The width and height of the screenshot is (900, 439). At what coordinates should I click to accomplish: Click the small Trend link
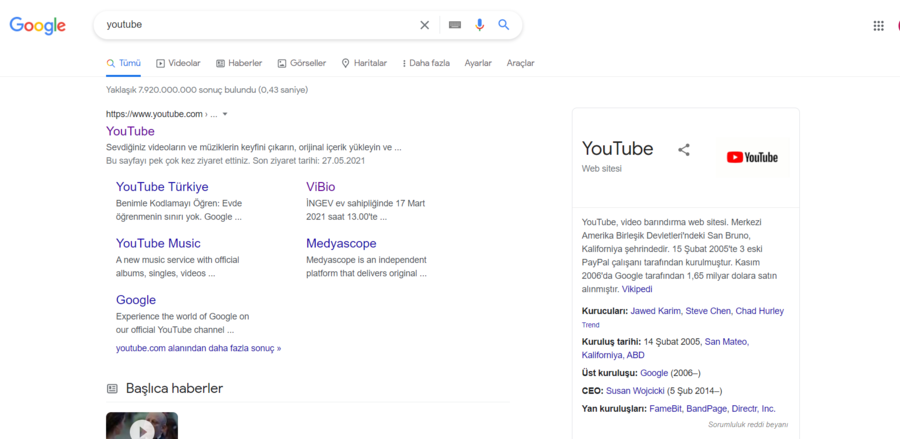(x=589, y=325)
